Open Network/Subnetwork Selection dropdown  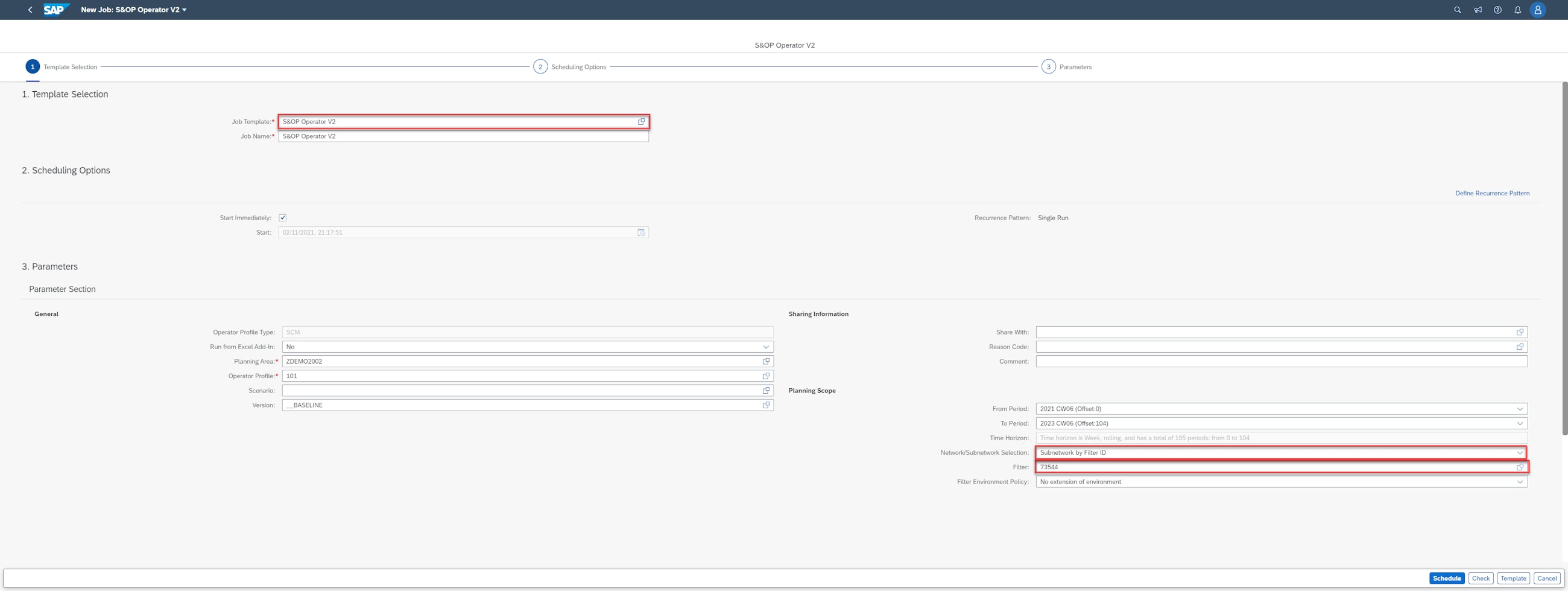pos(1519,453)
